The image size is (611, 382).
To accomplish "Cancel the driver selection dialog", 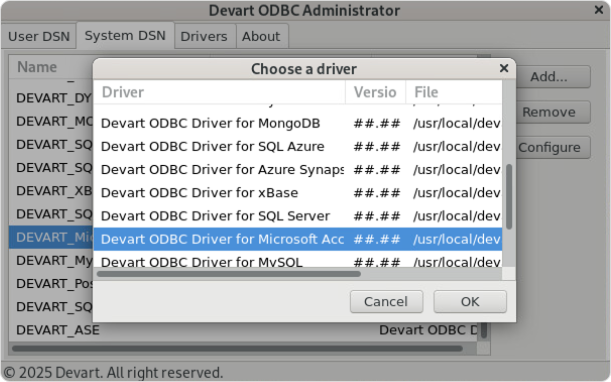I will [386, 302].
